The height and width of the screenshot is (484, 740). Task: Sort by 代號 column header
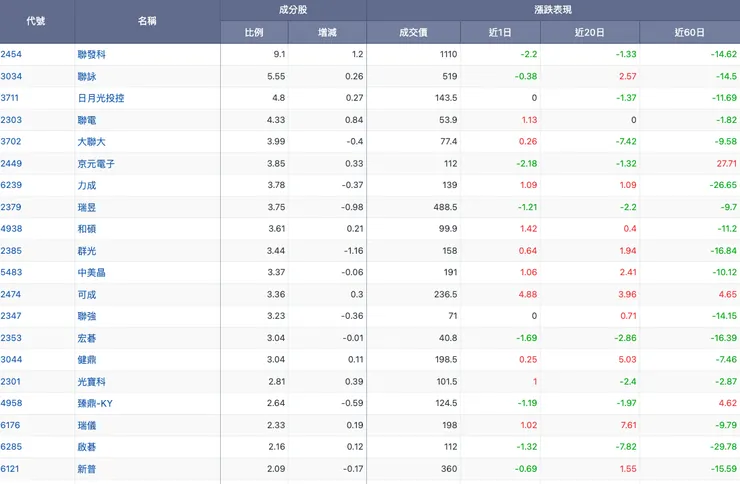click(x=36, y=21)
